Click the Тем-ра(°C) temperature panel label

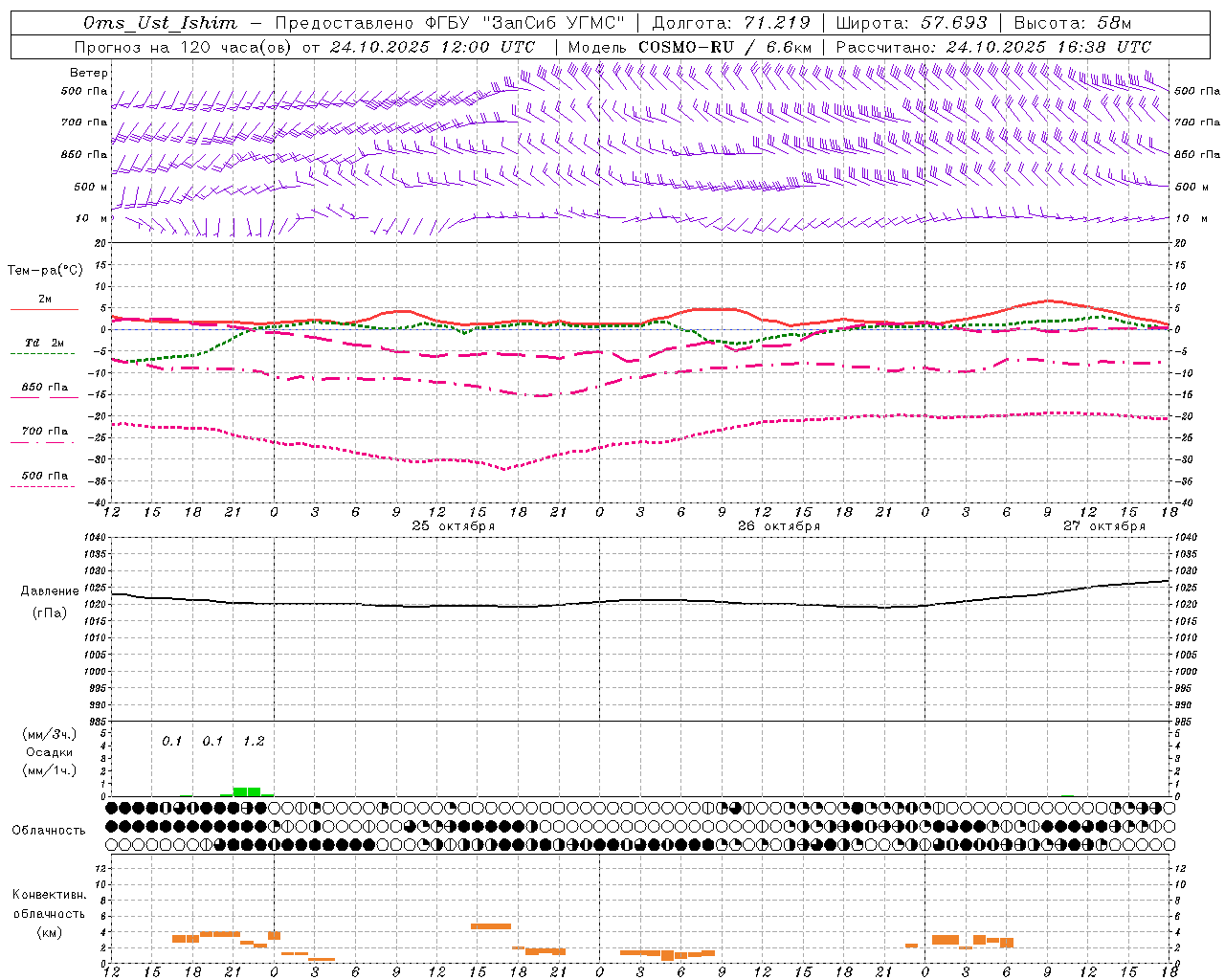(x=45, y=270)
